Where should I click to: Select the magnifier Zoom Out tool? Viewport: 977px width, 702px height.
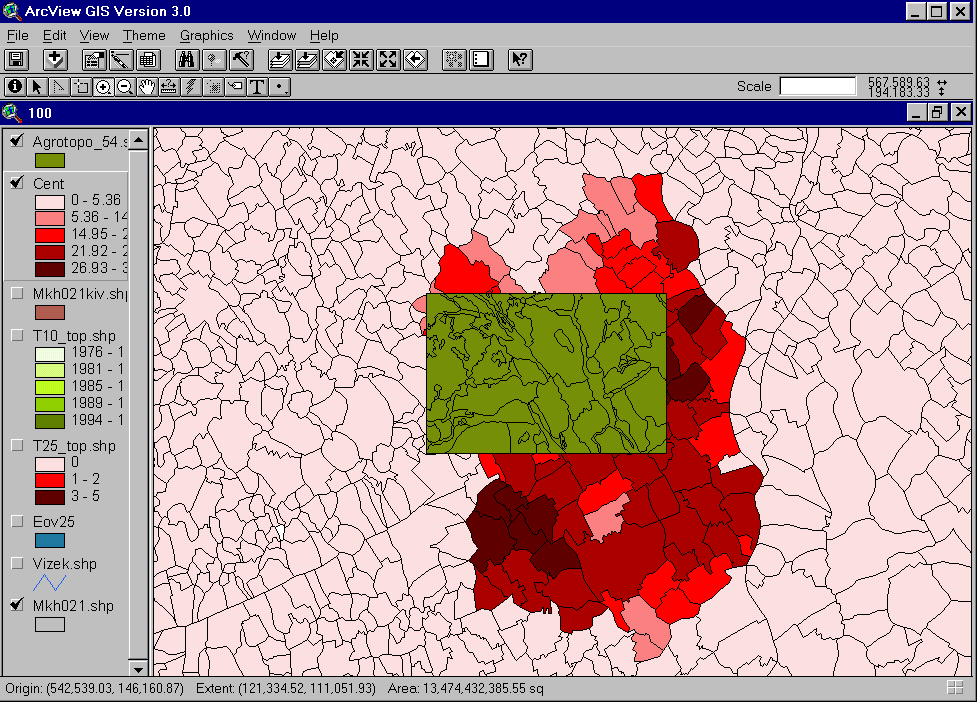pyautogui.click(x=125, y=87)
